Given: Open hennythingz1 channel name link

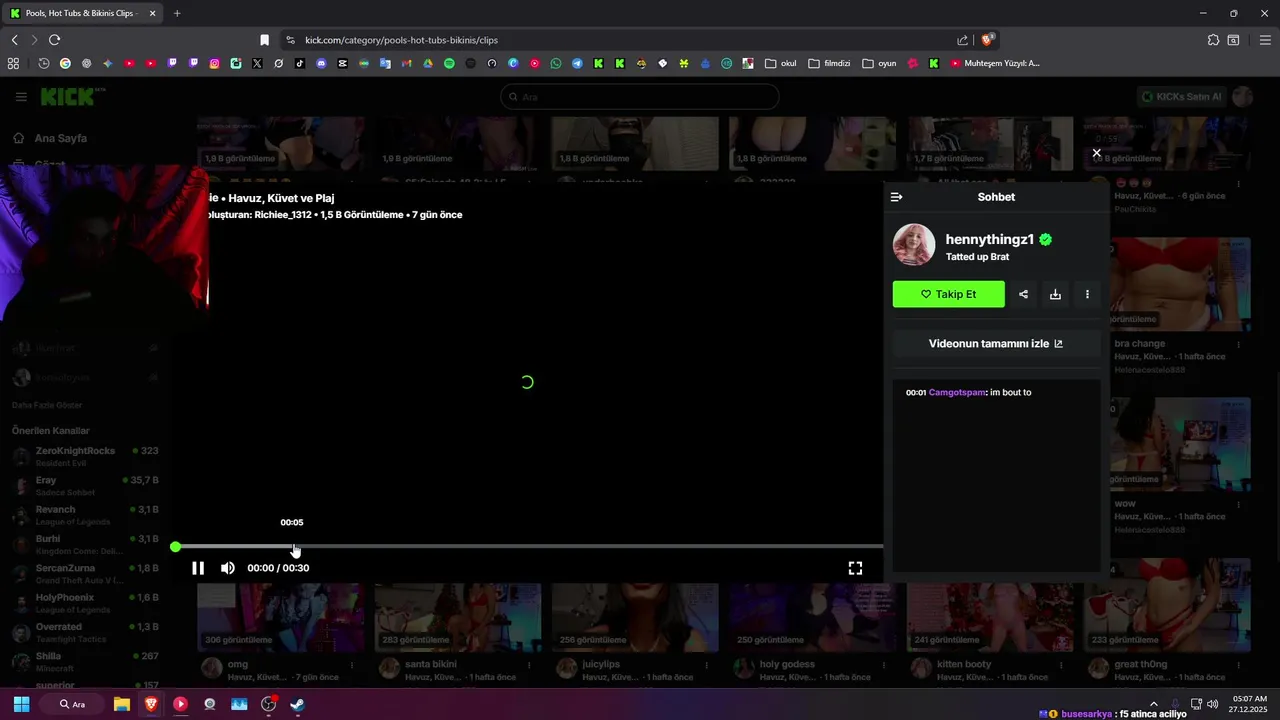Looking at the screenshot, I should (x=989, y=239).
